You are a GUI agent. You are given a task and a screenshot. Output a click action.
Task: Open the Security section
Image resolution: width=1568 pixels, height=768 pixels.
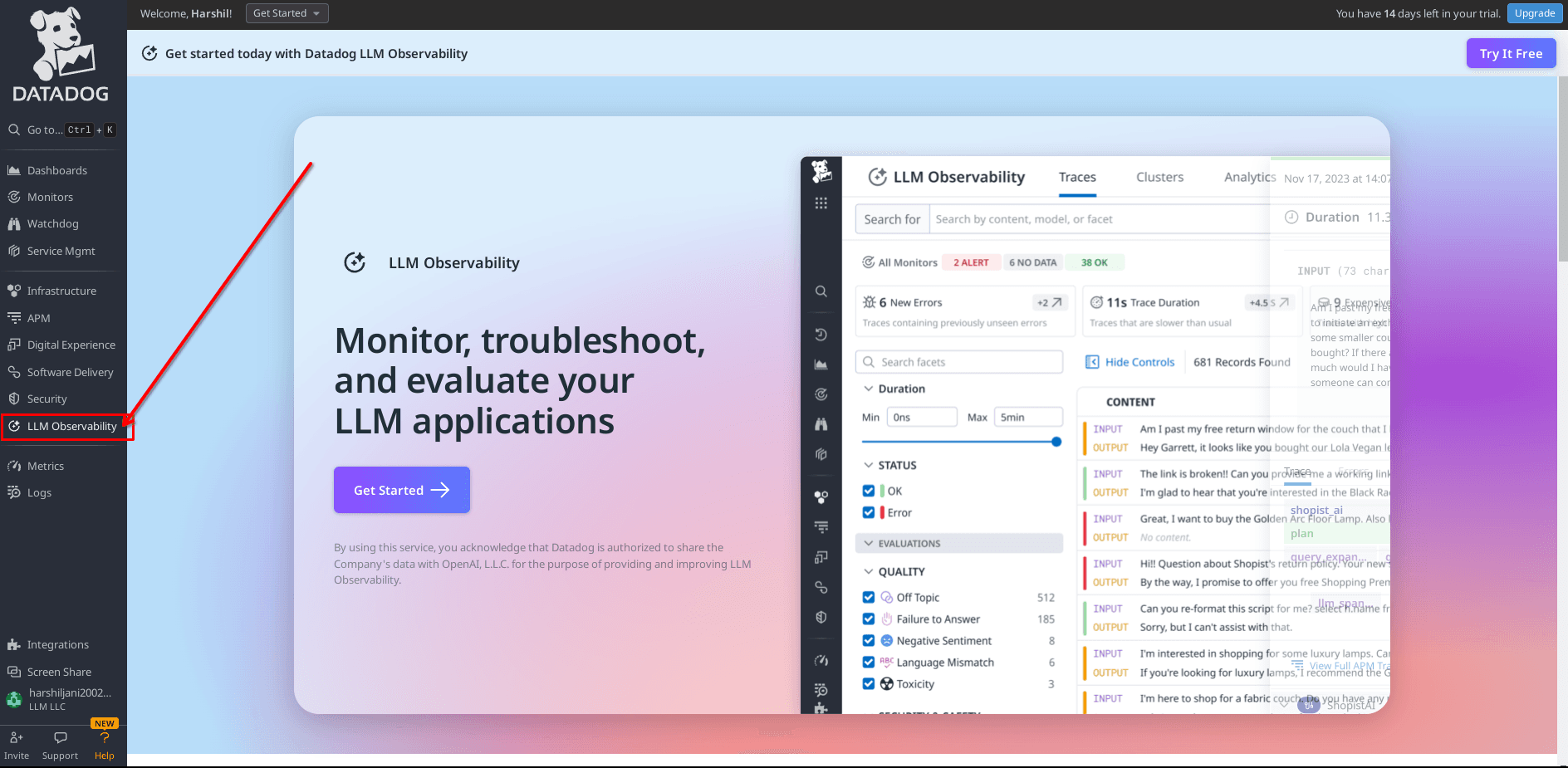[x=47, y=399]
